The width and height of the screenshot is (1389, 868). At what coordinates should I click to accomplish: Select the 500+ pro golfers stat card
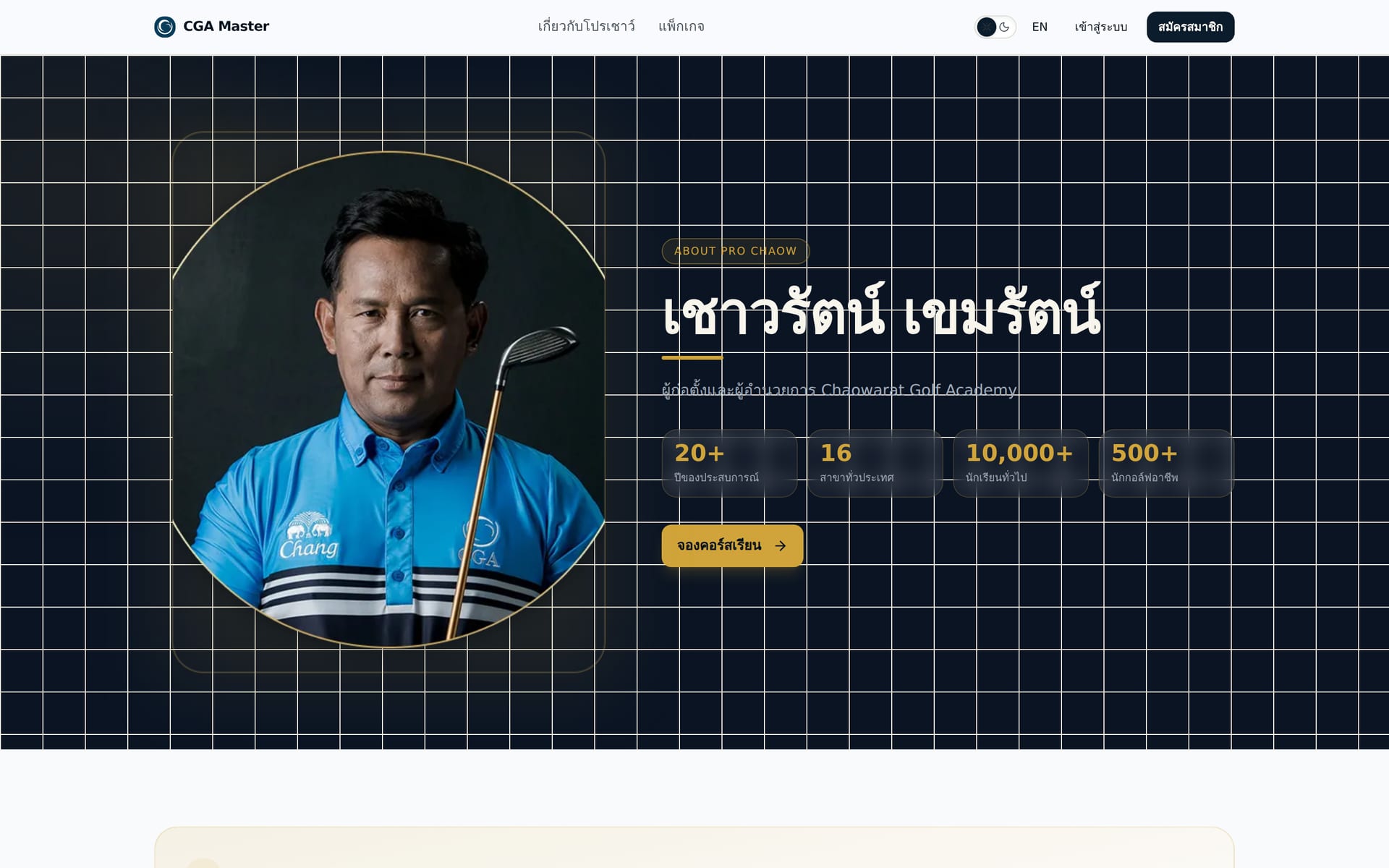[1166, 464]
